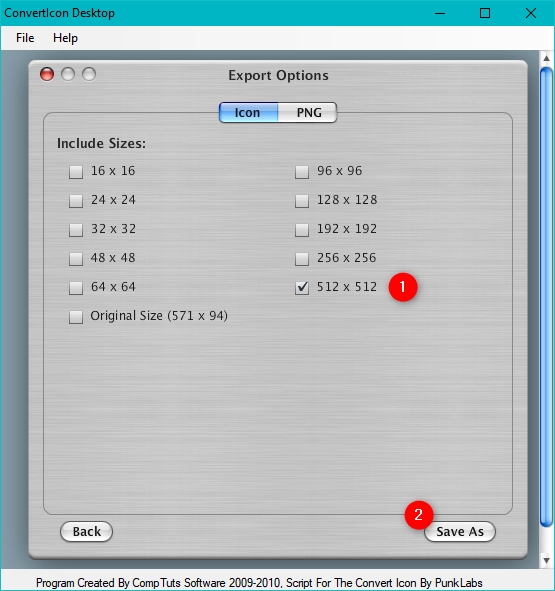Click the 'Export Options' title text

(x=278, y=75)
